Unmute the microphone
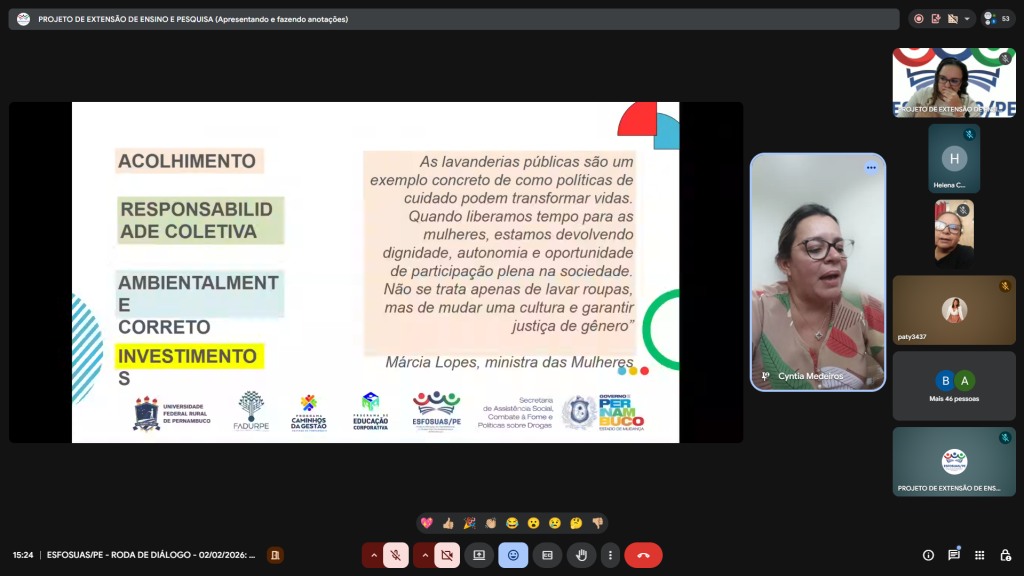The height and width of the screenshot is (576, 1024). (396, 555)
